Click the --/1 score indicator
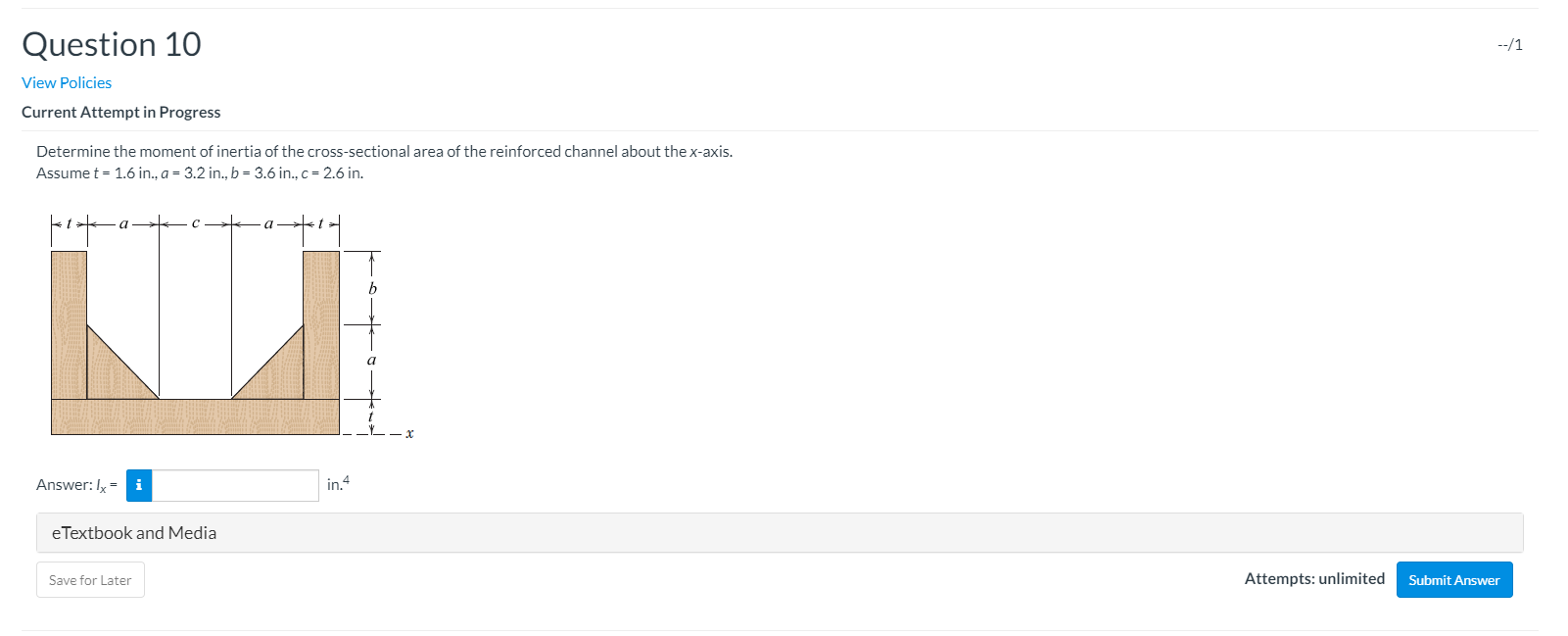This screenshot has height=636, width=1568. (x=1508, y=44)
